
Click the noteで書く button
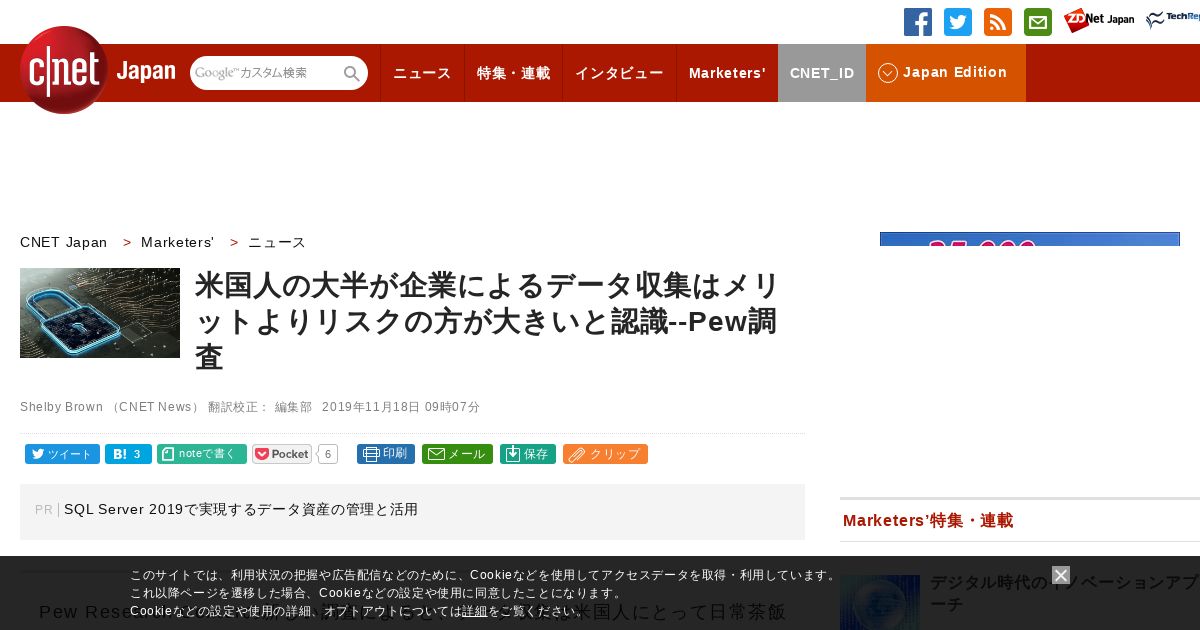point(202,454)
